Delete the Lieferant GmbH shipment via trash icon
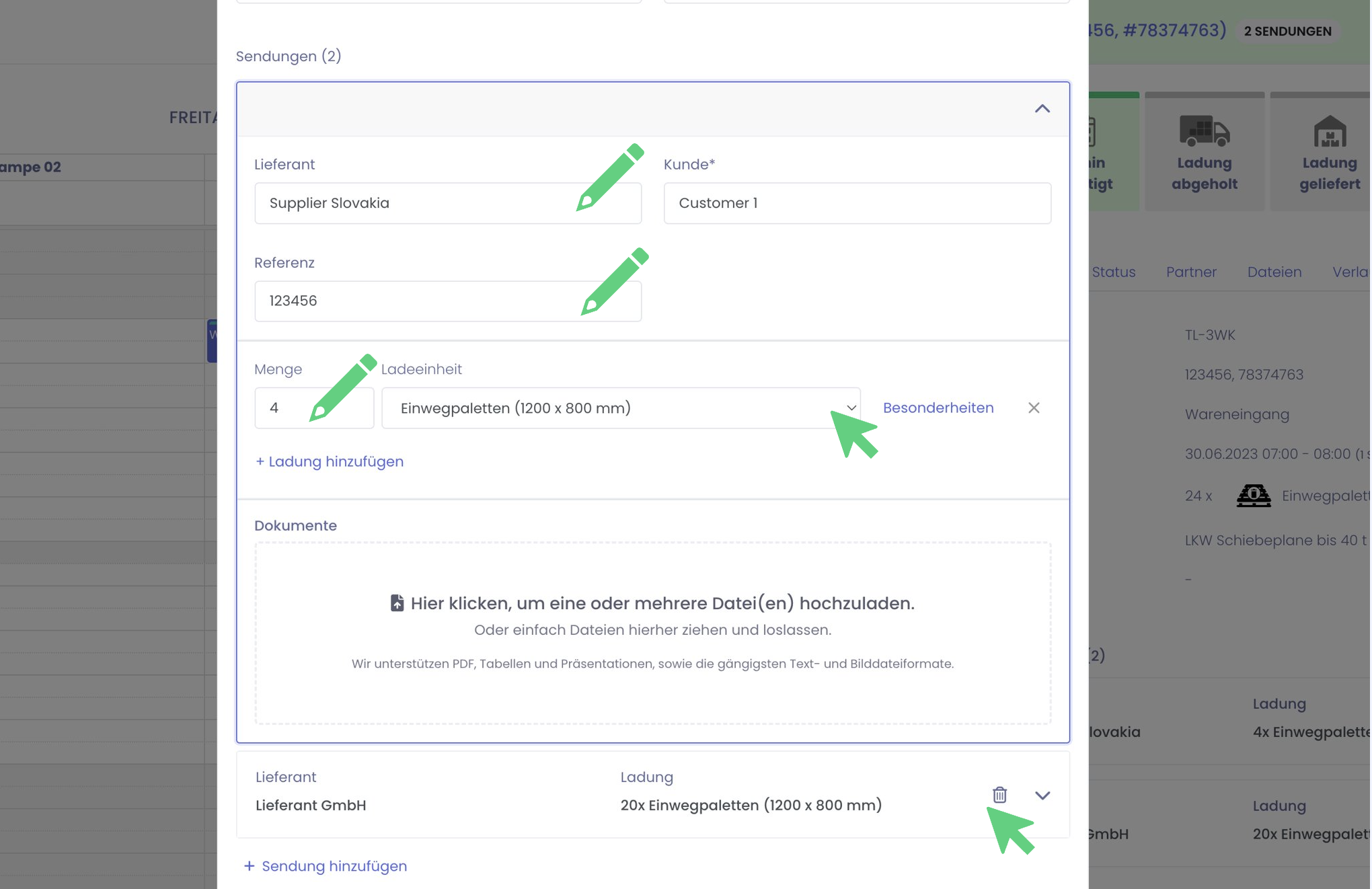 pos(999,795)
